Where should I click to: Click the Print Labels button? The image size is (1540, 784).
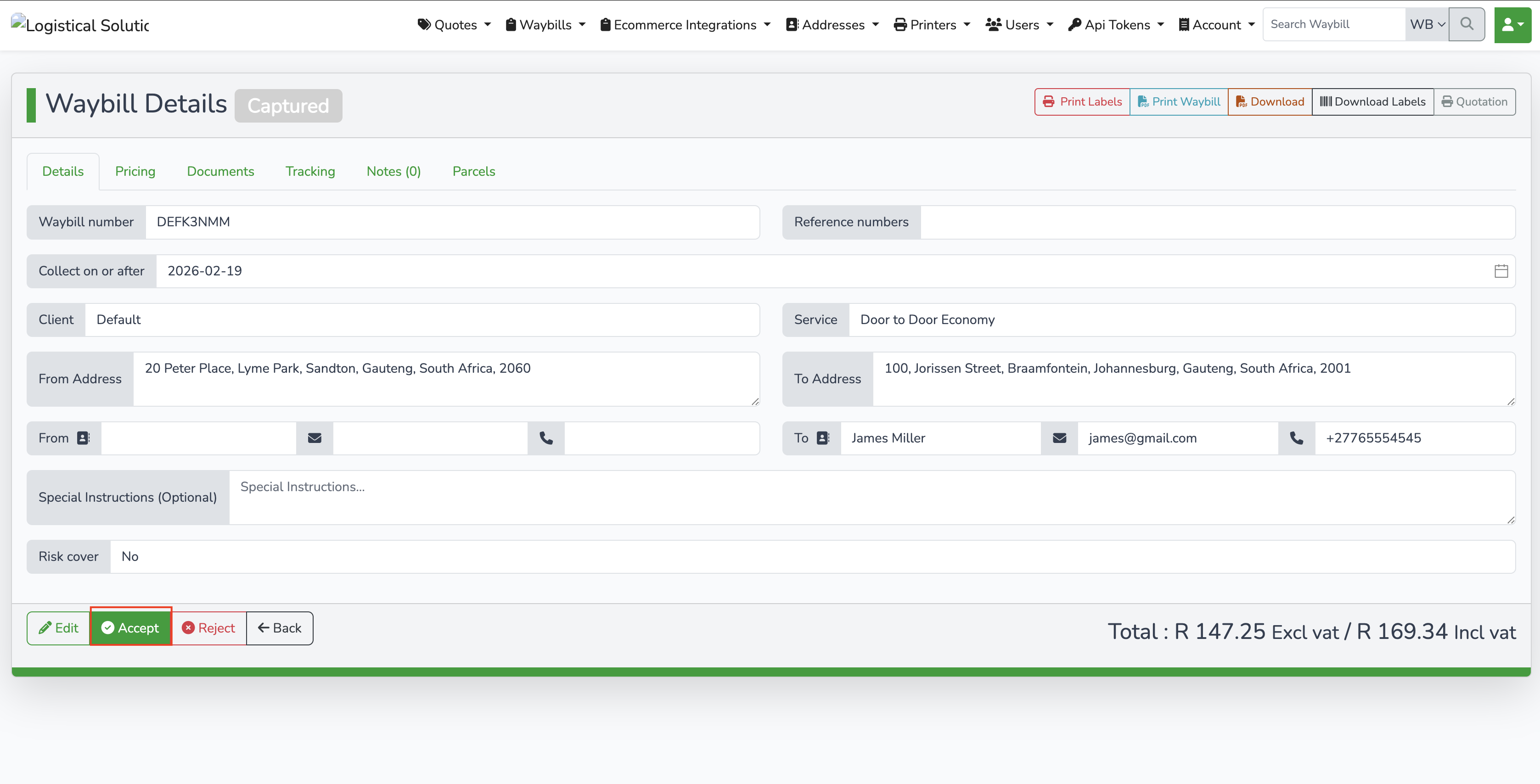pyautogui.click(x=1082, y=101)
